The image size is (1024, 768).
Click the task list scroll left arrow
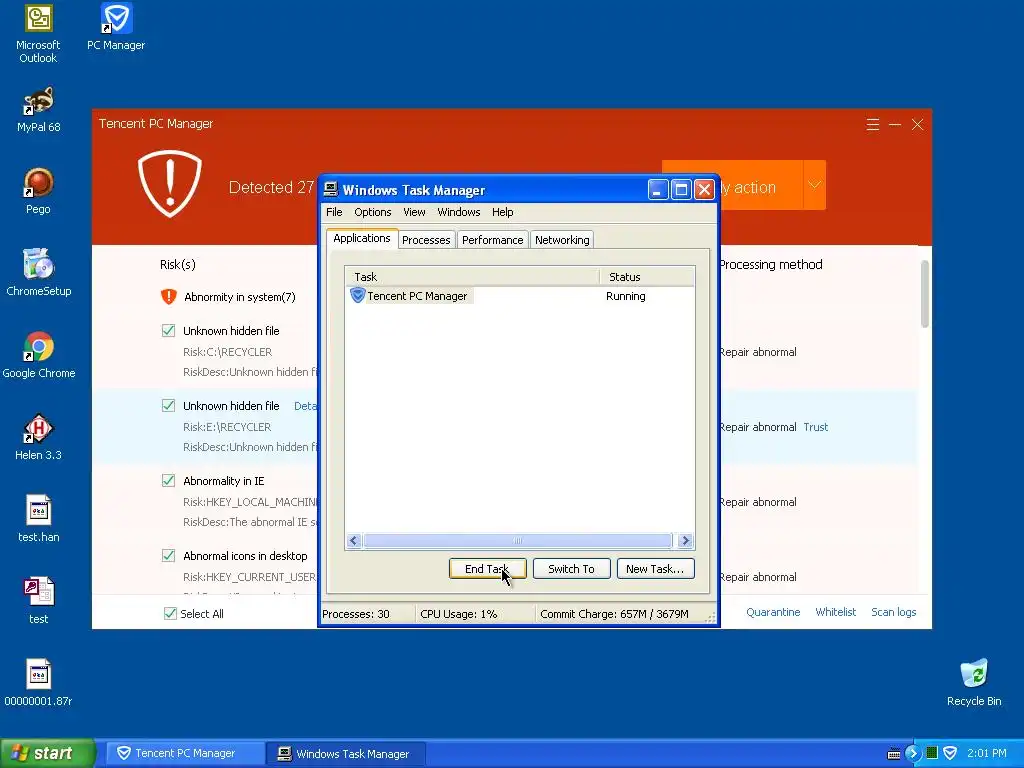tap(354, 541)
